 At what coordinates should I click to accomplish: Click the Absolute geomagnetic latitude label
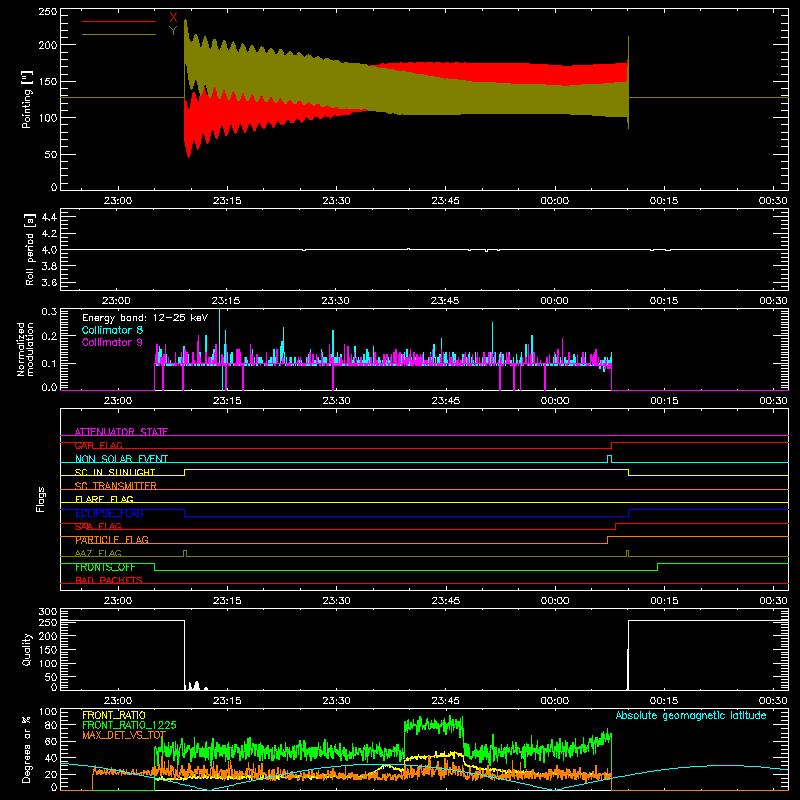click(691, 716)
